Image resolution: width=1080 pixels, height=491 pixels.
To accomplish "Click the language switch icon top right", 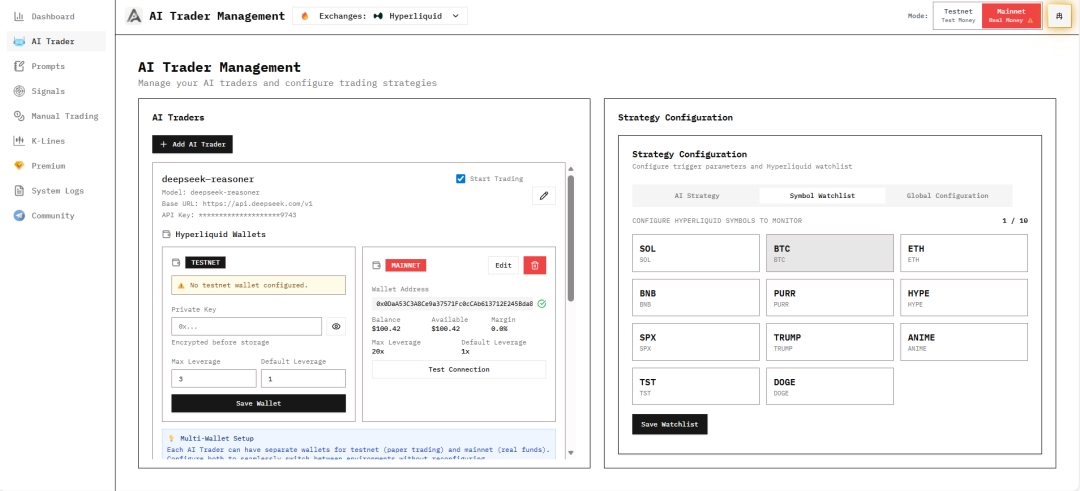I will click(x=1059, y=16).
